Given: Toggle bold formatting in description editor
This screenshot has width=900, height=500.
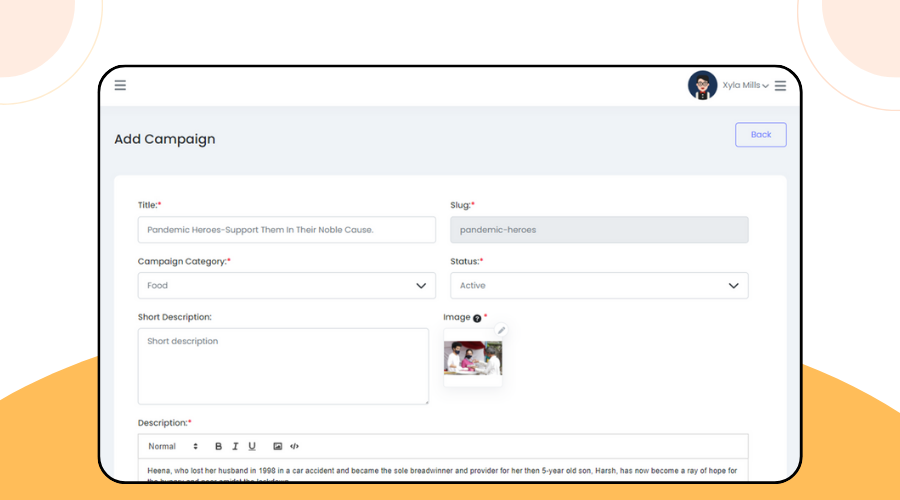Looking at the screenshot, I should click(x=219, y=446).
